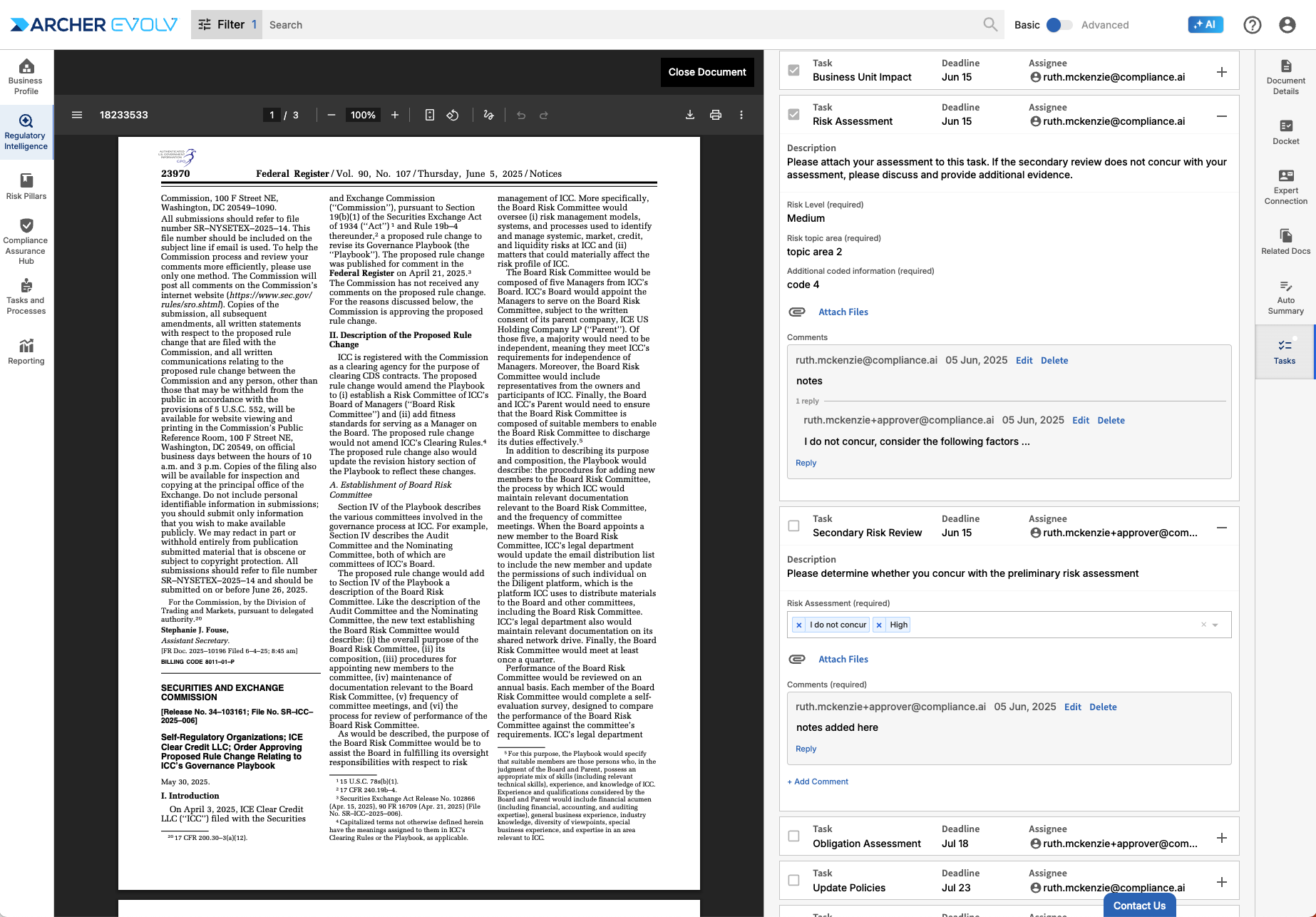Edit the 'notes added here' comment
Image resolution: width=1316 pixels, height=917 pixels.
tap(1072, 707)
